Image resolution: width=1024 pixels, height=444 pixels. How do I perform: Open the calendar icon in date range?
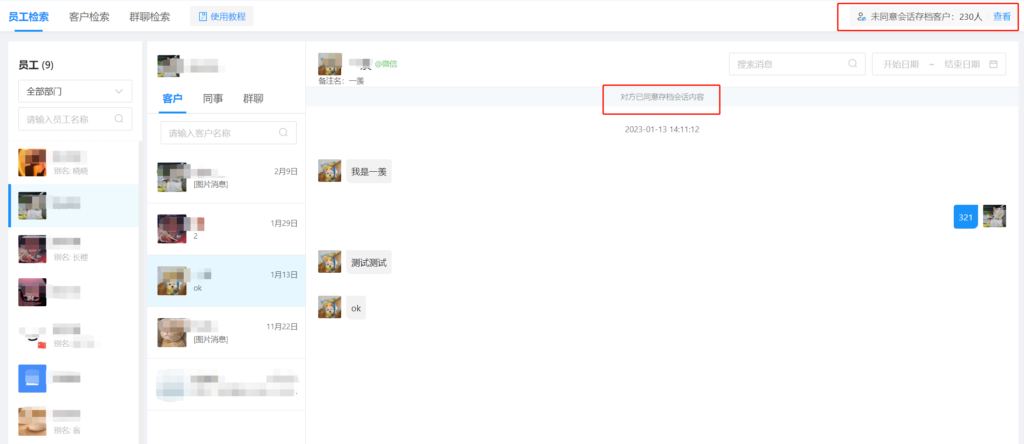pyautogui.click(x=993, y=64)
